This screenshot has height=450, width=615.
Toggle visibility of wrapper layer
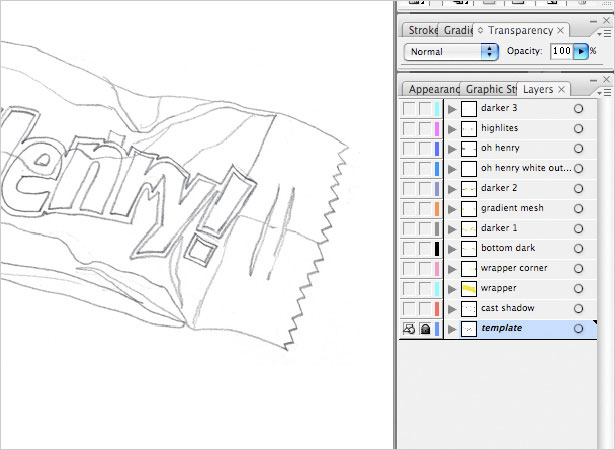409,289
